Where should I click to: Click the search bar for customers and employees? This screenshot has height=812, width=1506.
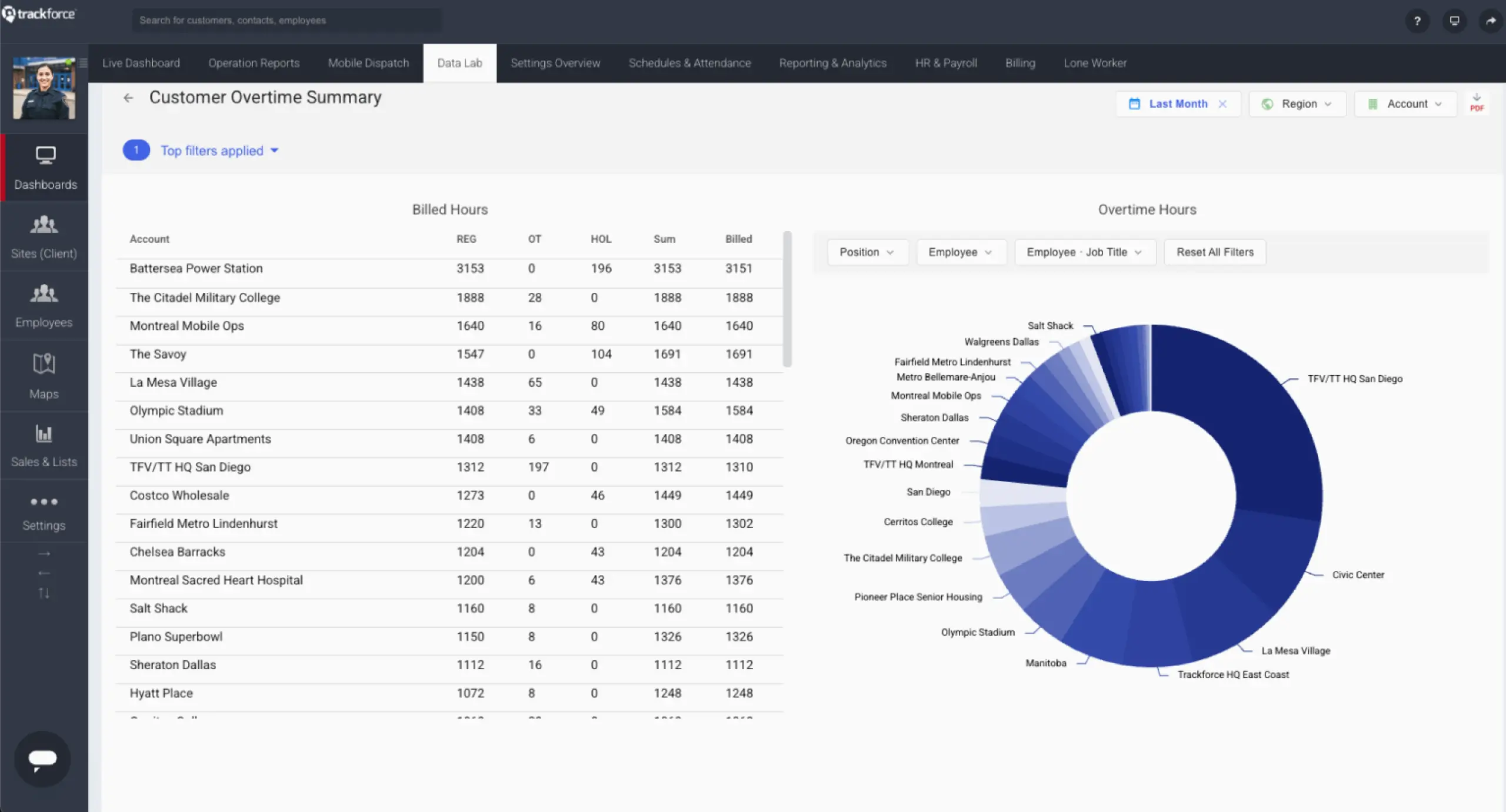pyautogui.click(x=286, y=20)
